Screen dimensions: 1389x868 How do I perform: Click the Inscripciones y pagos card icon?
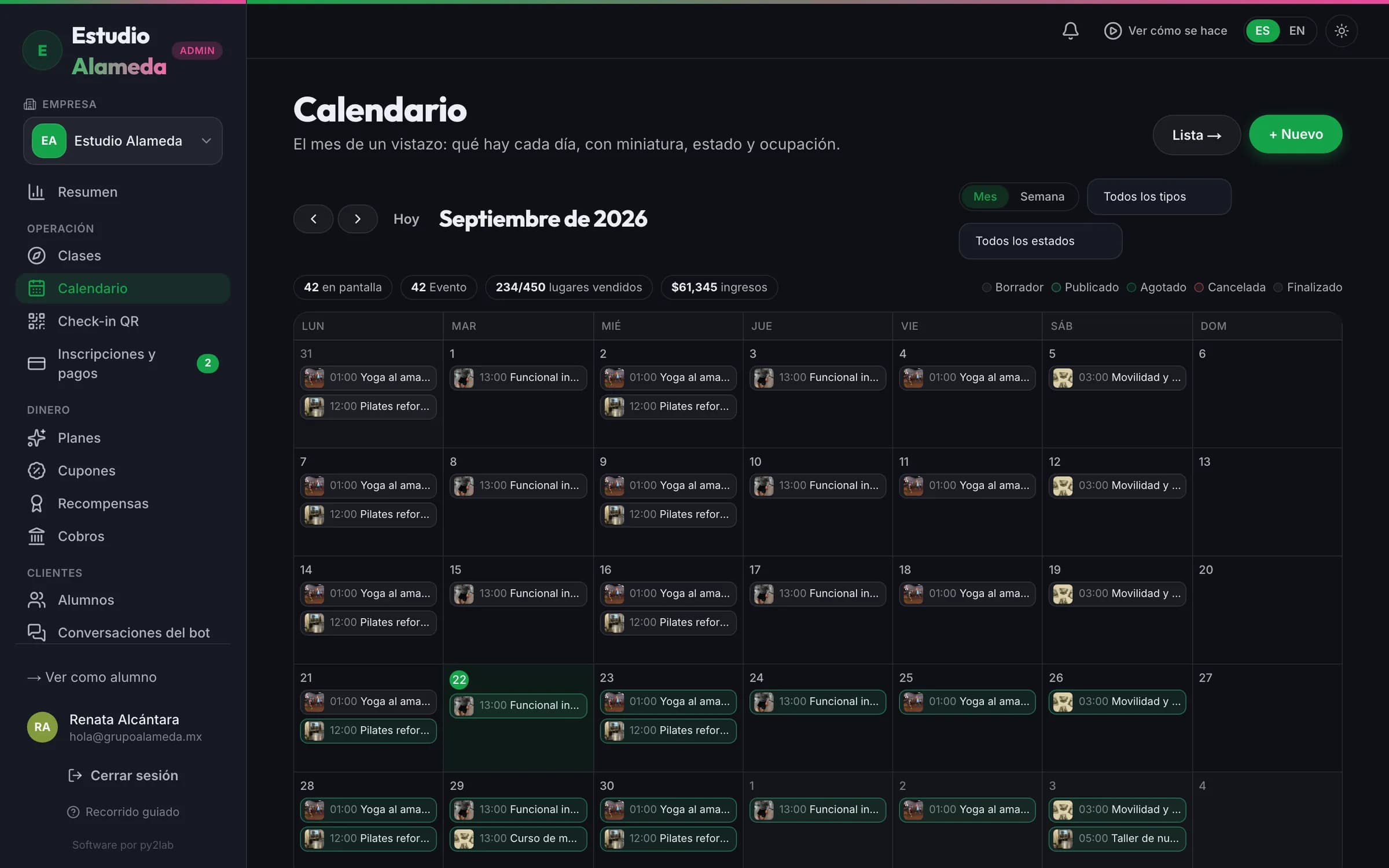[36, 363]
